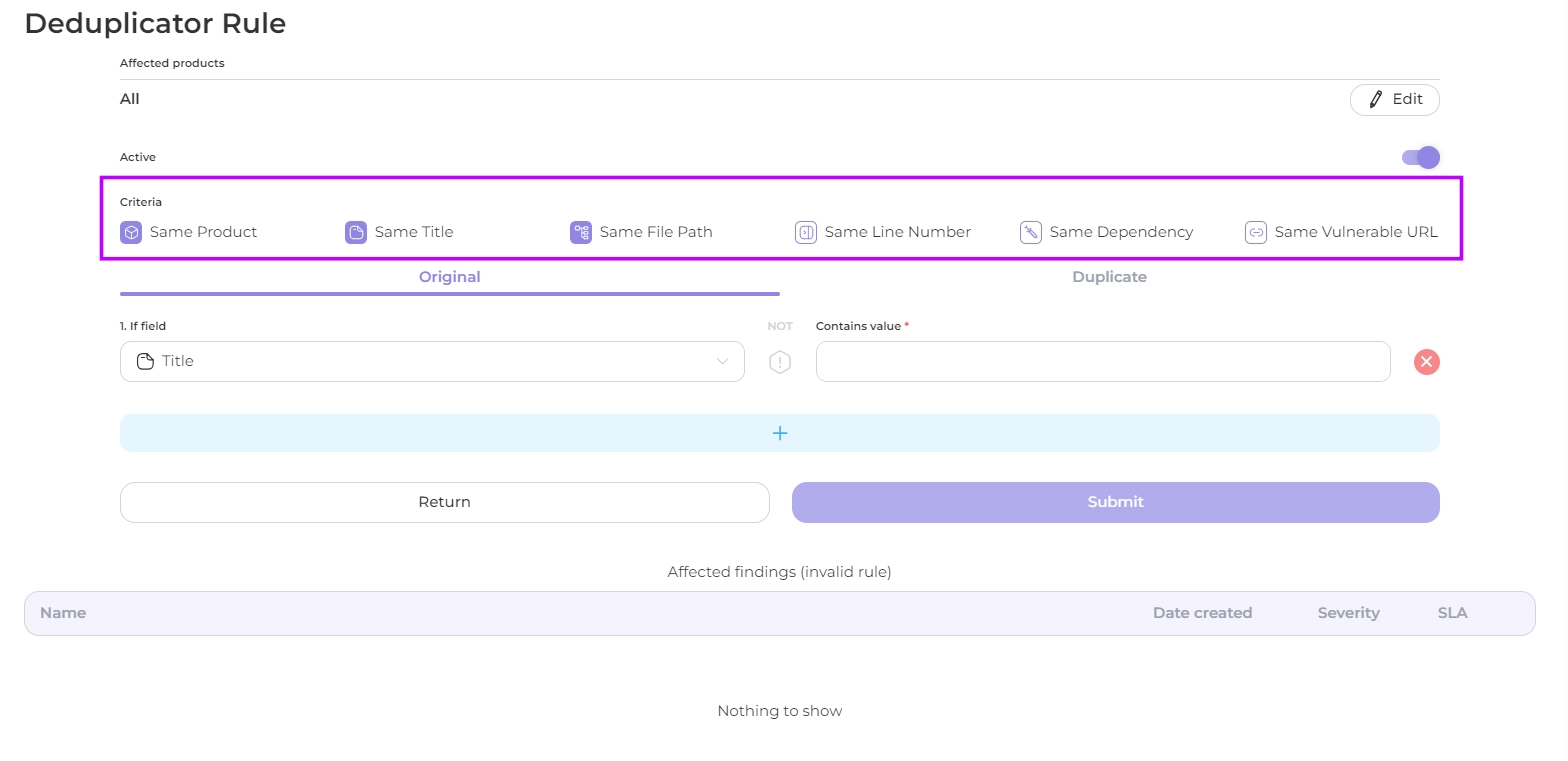Viewport: 1568px width, 761px height.
Task: Click the Return button
Action: [x=444, y=502]
